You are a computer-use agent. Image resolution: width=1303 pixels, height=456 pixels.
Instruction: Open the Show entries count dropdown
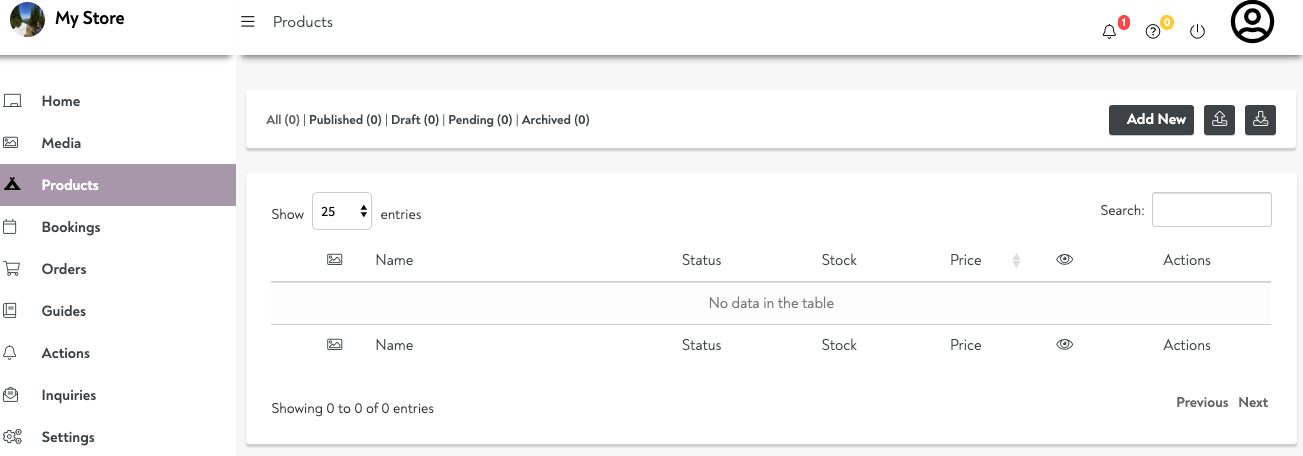[x=342, y=212]
